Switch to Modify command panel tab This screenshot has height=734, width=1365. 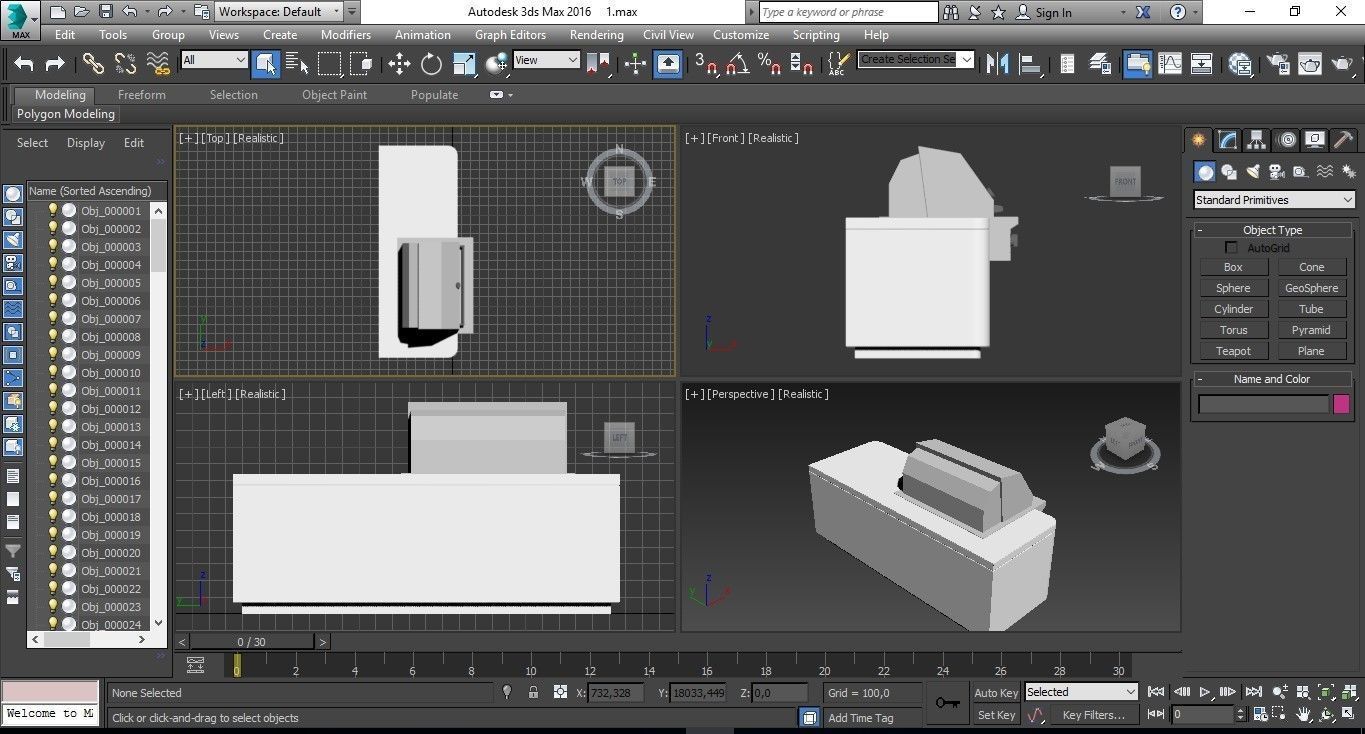(x=1228, y=140)
